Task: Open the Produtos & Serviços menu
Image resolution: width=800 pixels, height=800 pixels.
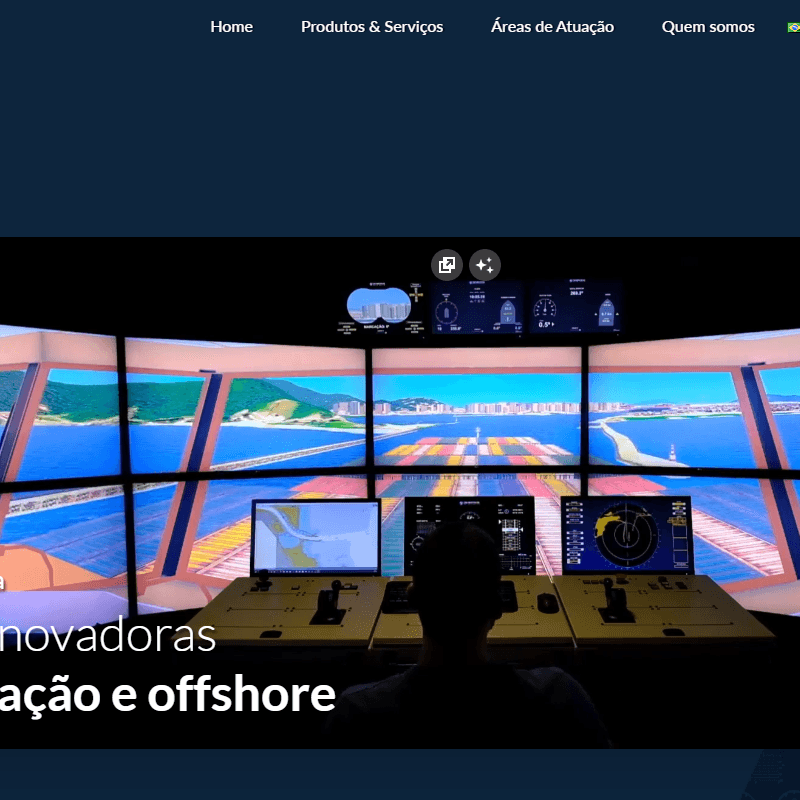Action: coord(372,27)
